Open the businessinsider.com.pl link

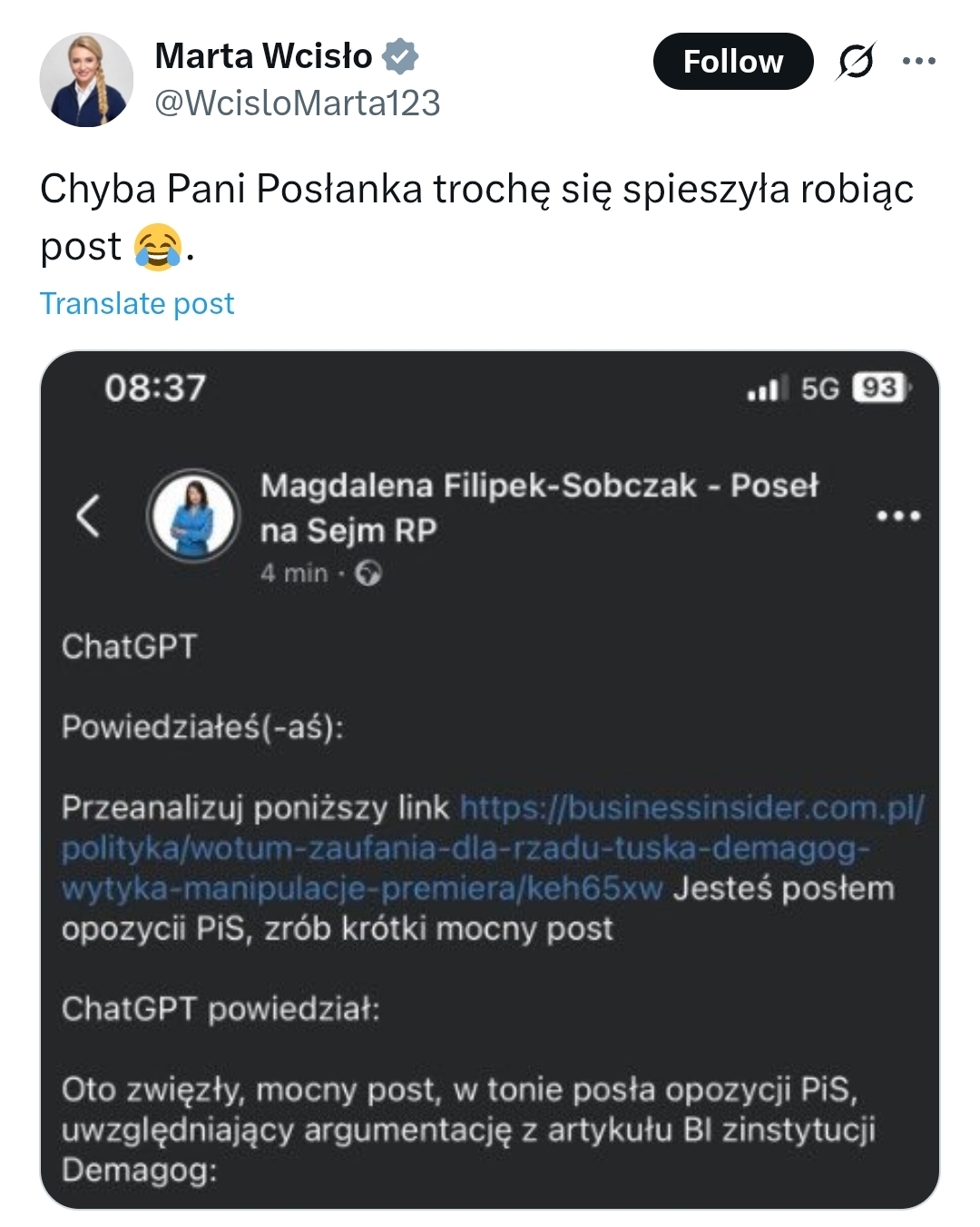490,848
